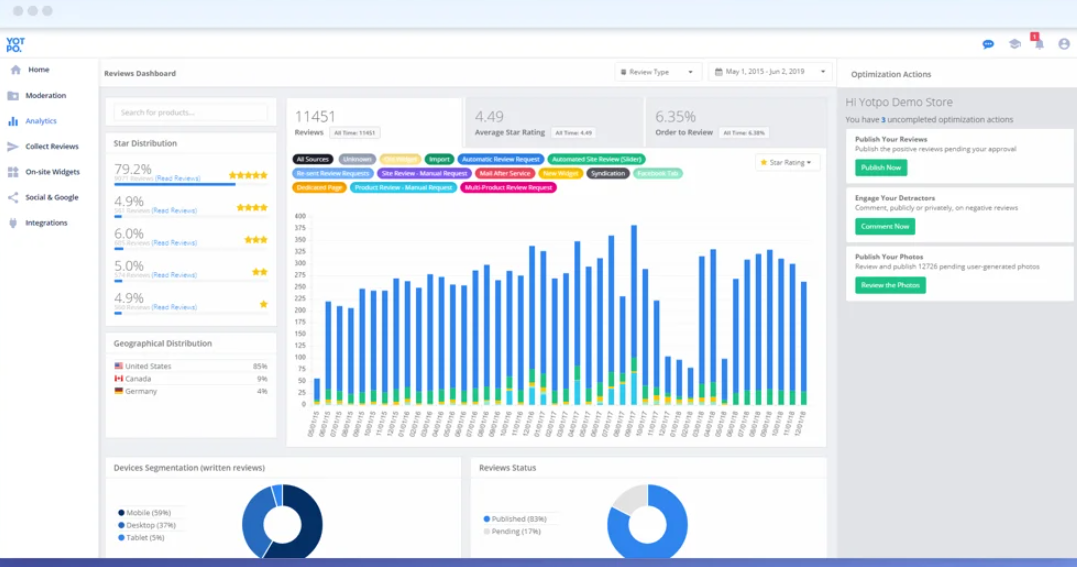Viewport: 1077px width, 567px height.
Task: Toggle the Import source filter tag
Action: pos(439,159)
